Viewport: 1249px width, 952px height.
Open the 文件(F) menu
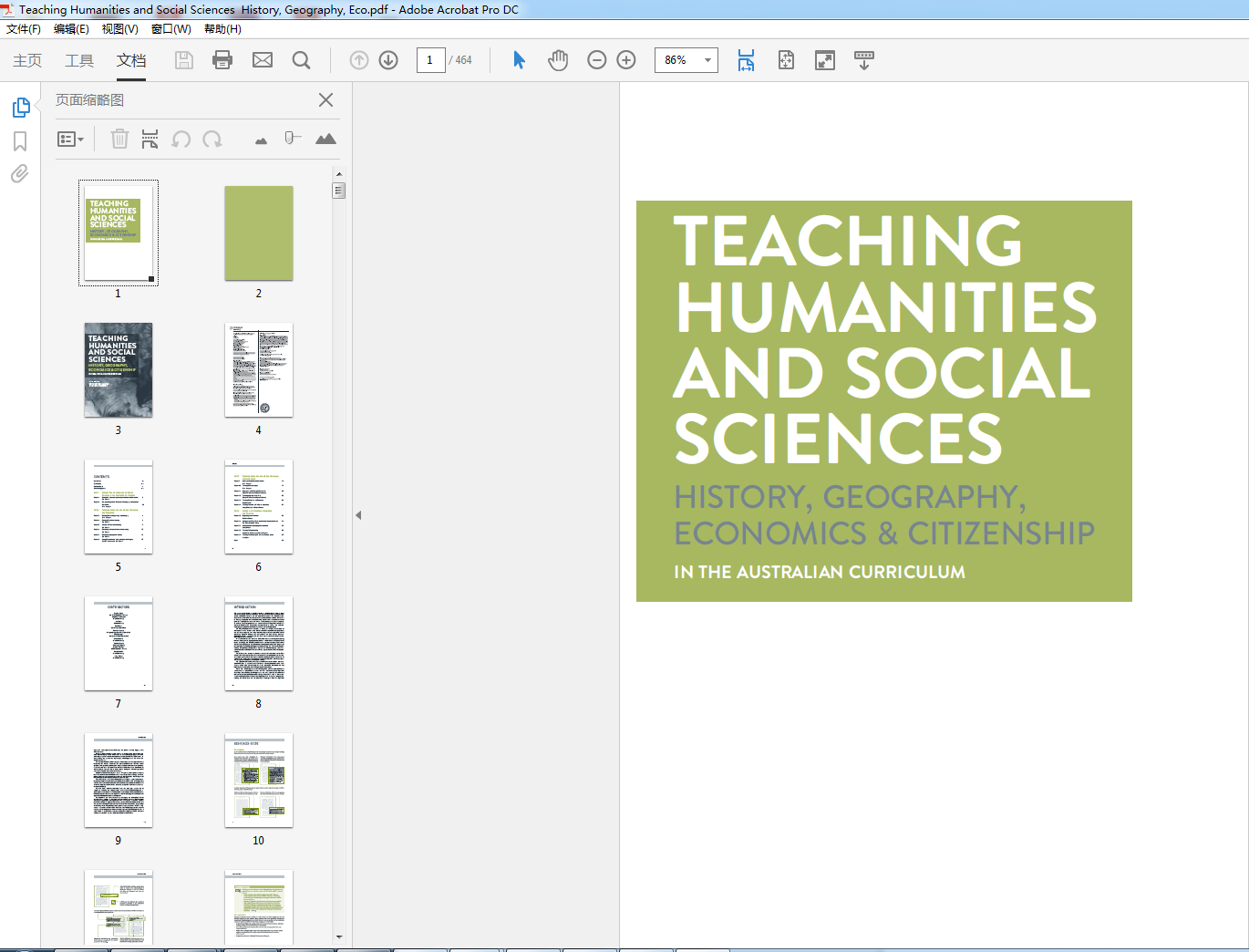click(24, 29)
